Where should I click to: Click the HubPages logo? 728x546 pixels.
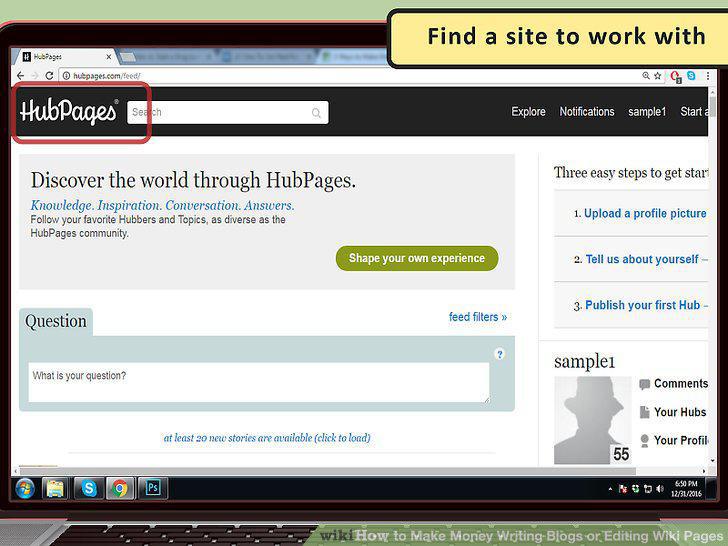(x=69, y=112)
